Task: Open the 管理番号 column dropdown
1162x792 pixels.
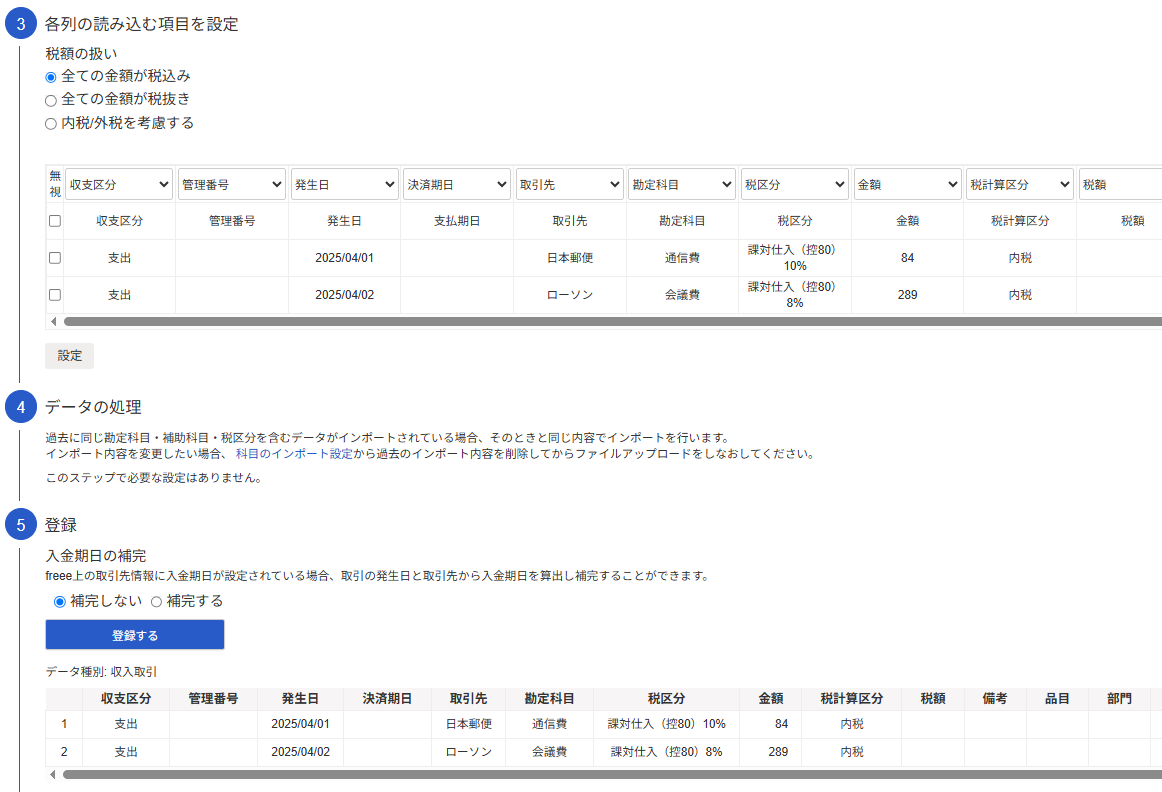Action: click(232, 184)
